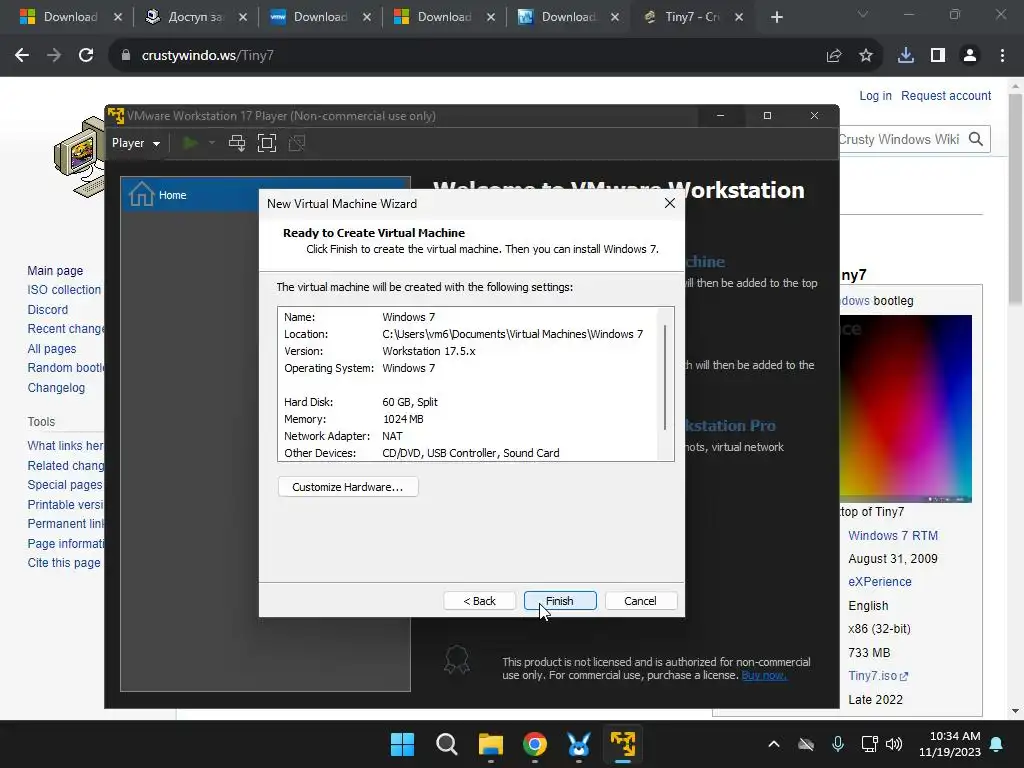The height and width of the screenshot is (768, 1024).
Task: Click VMware Player taskbar icon
Action: coord(622,744)
